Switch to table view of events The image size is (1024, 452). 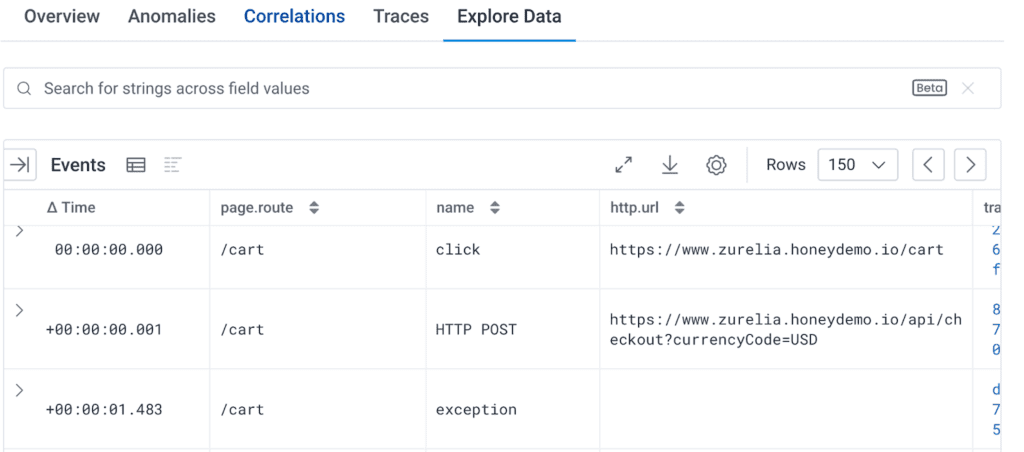click(x=136, y=165)
